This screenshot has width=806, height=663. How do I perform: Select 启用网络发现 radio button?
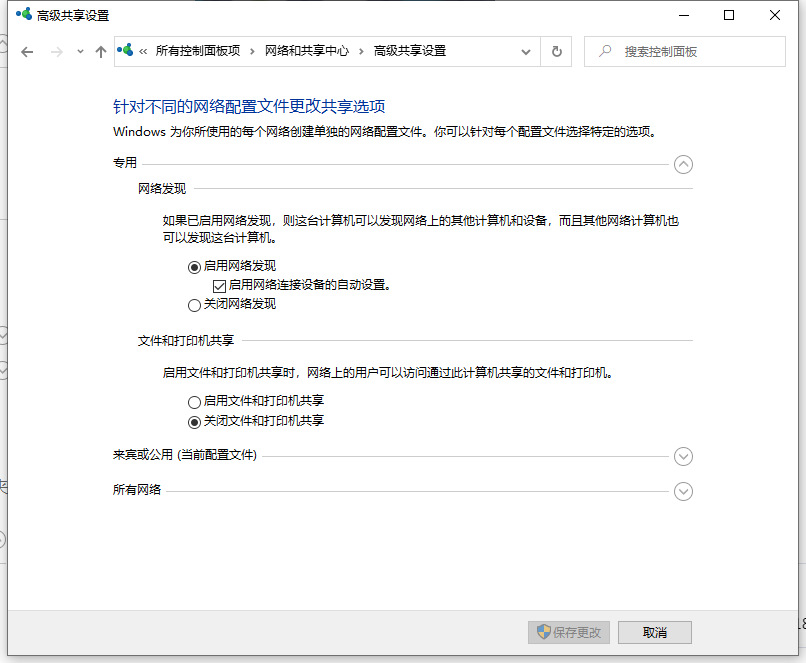194,266
